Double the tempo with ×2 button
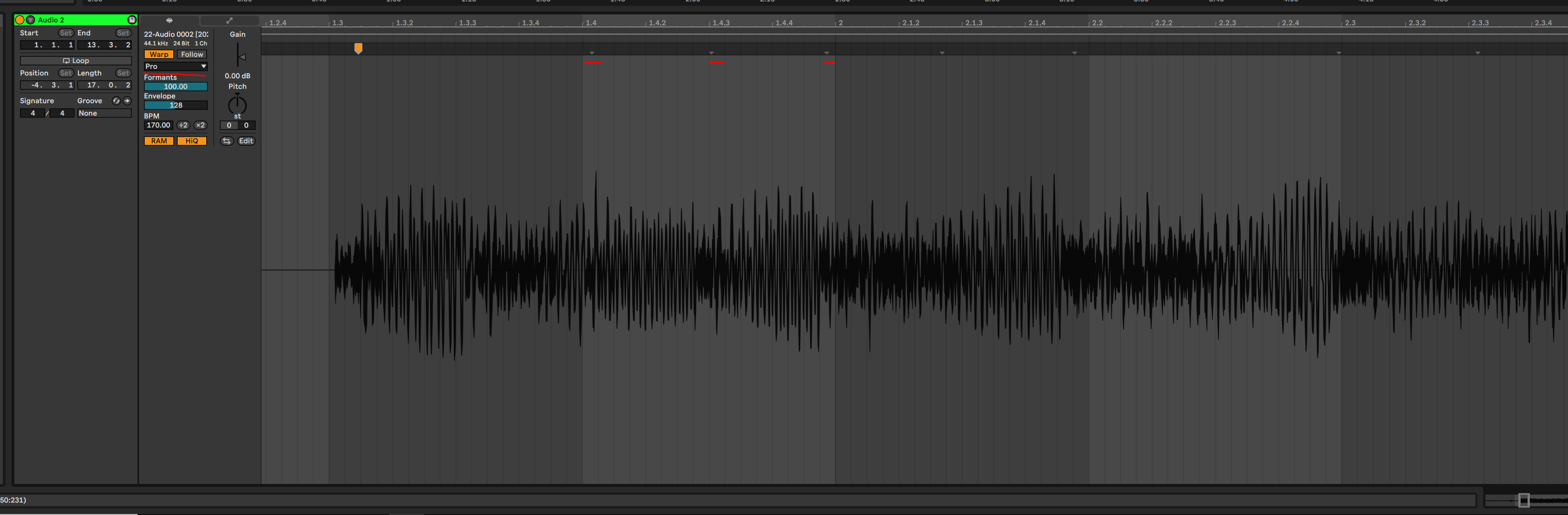1568x515 pixels. click(200, 125)
